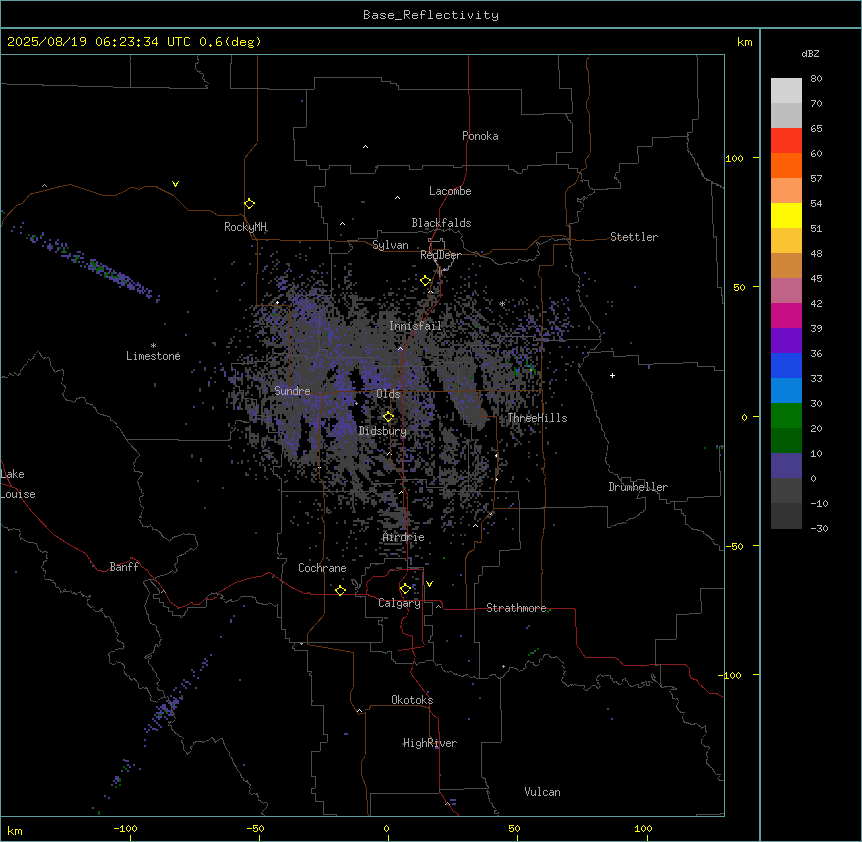Click the yellow diamond marker above RockyMH

pyautogui.click(x=250, y=204)
